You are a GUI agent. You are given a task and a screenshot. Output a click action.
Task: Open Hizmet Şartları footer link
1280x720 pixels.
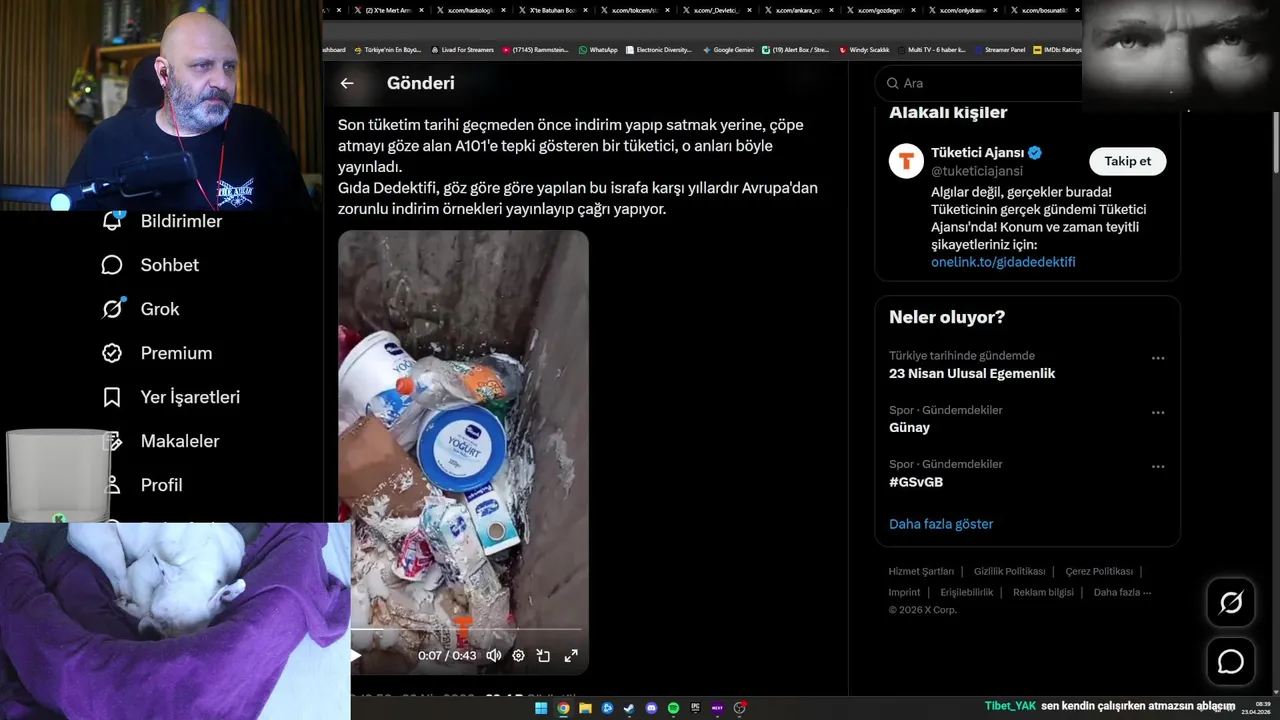click(921, 571)
